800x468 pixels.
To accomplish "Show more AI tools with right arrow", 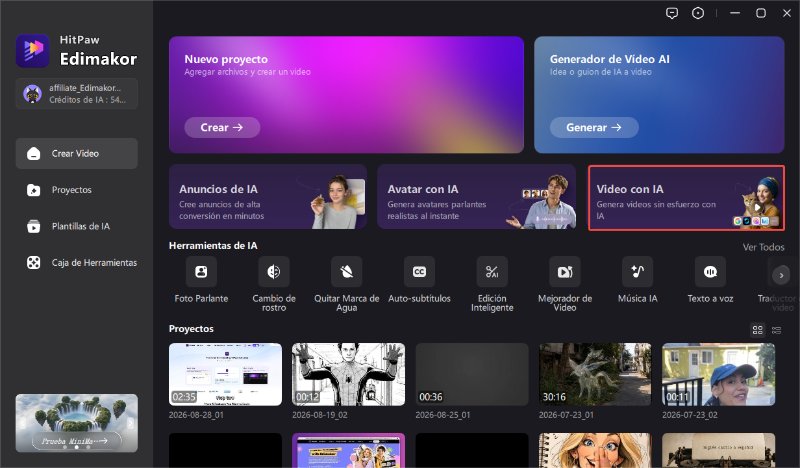I will [x=781, y=276].
